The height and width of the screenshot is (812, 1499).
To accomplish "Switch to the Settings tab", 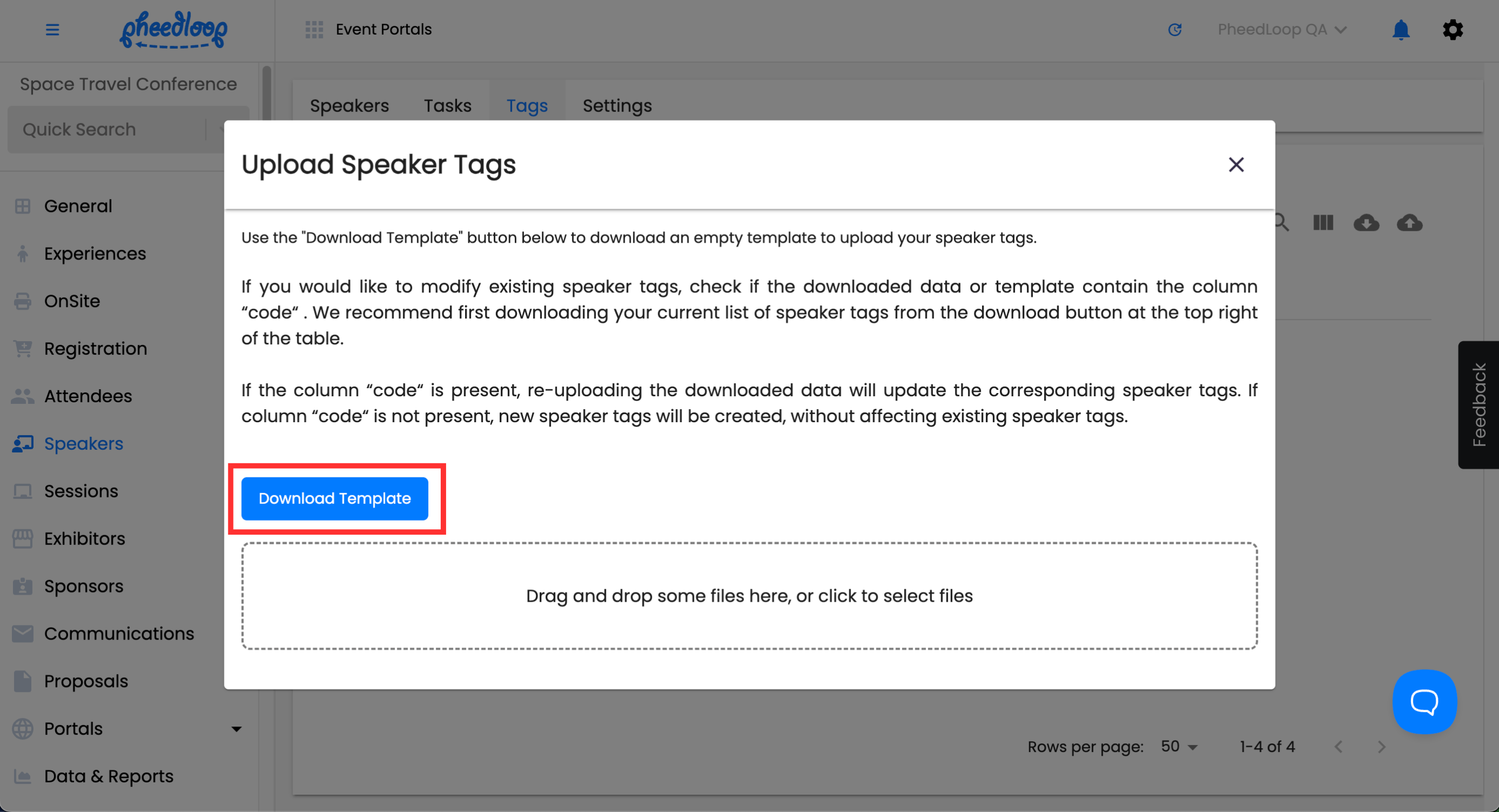I will coord(617,106).
